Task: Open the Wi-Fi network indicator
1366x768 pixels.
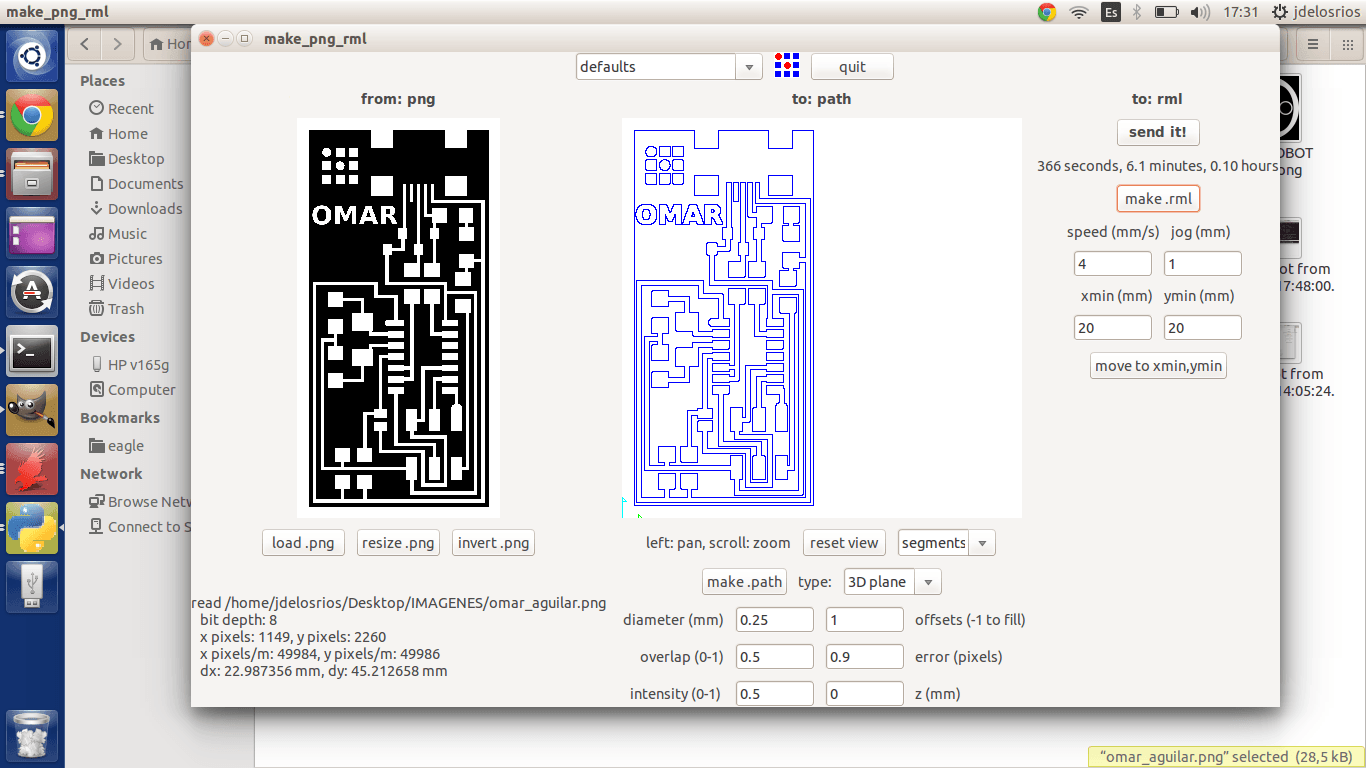Action: pos(1078,12)
